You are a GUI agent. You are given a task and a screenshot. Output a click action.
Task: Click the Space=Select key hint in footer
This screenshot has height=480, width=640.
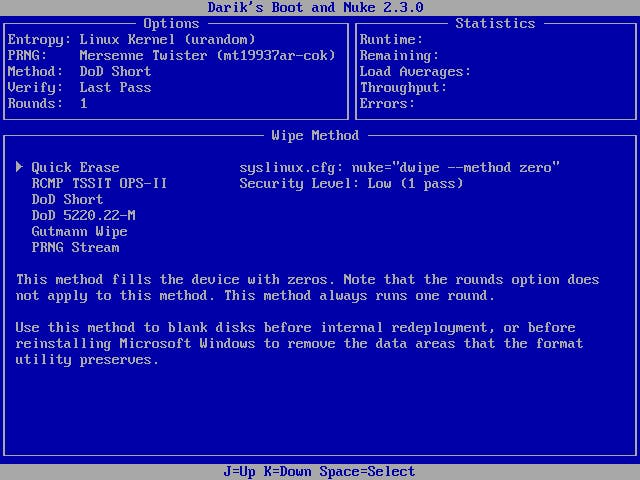pos(367,471)
